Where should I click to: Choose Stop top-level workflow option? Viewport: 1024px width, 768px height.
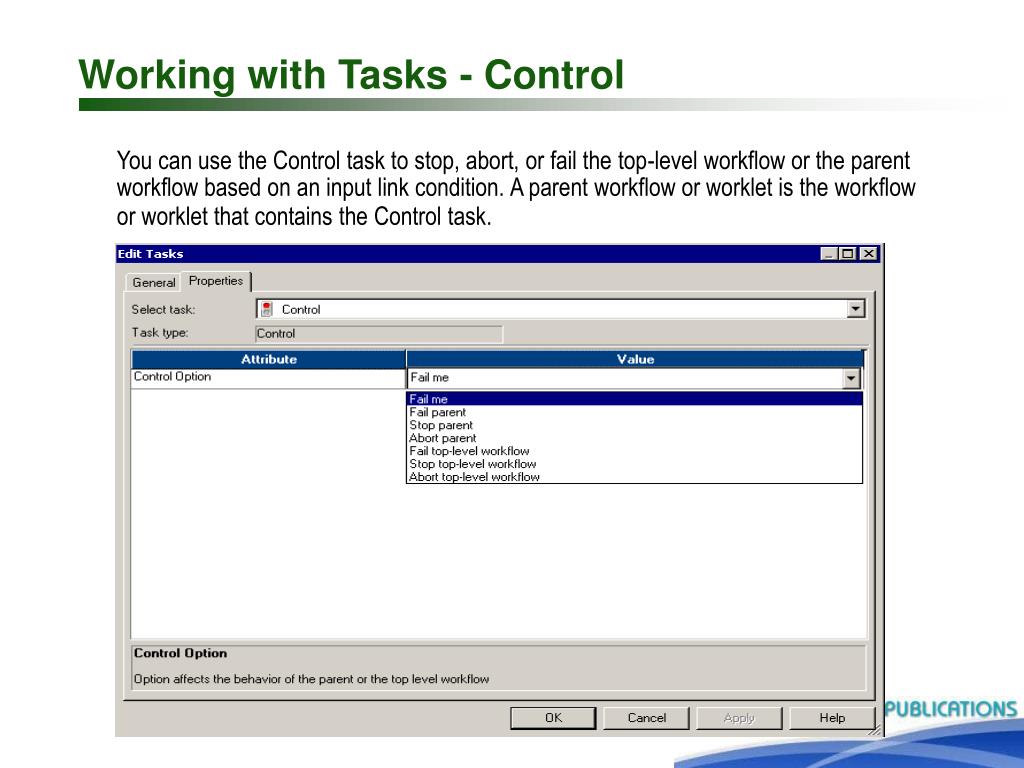click(634, 464)
